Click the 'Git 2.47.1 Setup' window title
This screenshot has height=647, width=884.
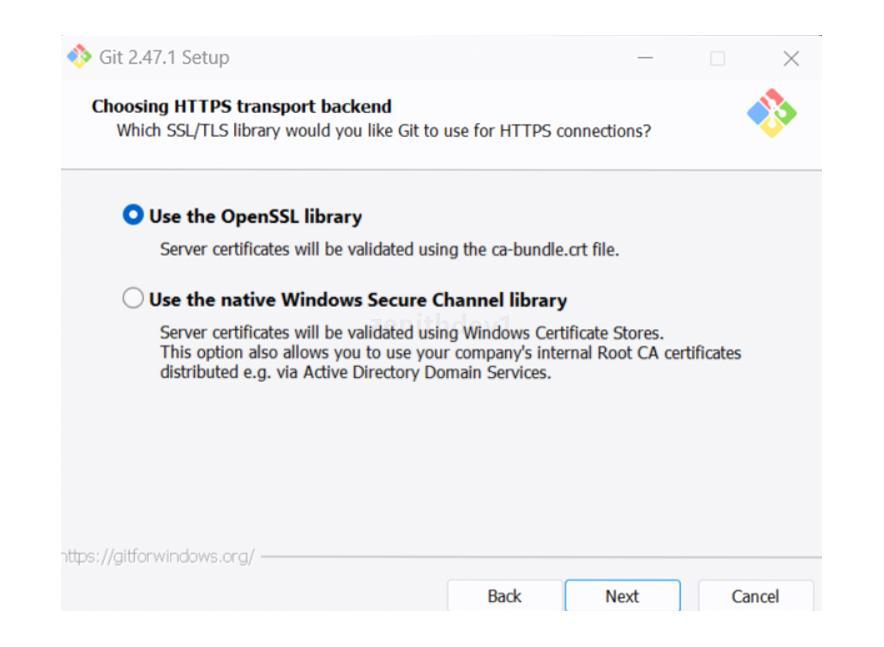[x=164, y=57]
